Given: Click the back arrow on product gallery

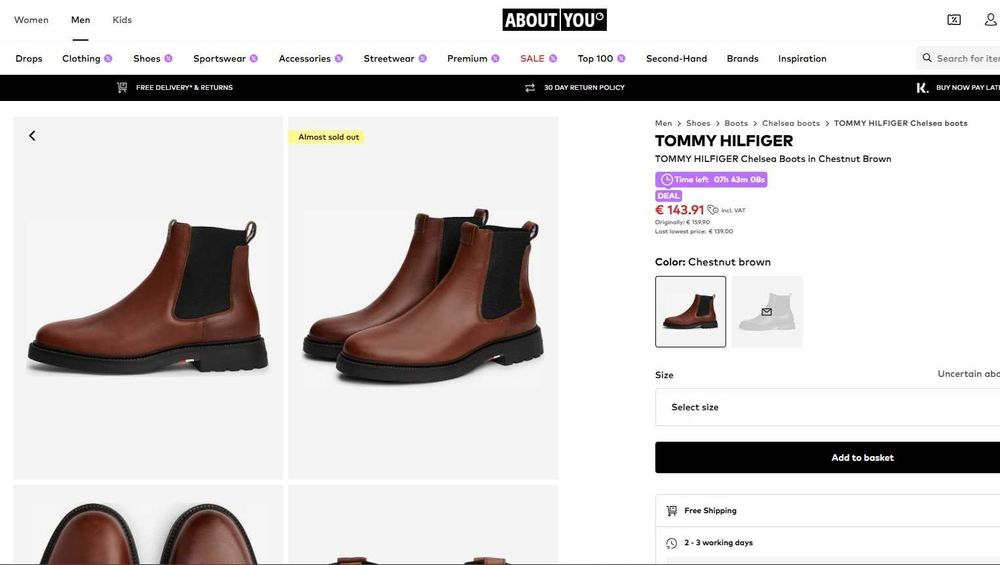Looking at the screenshot, I should [32, 136].
